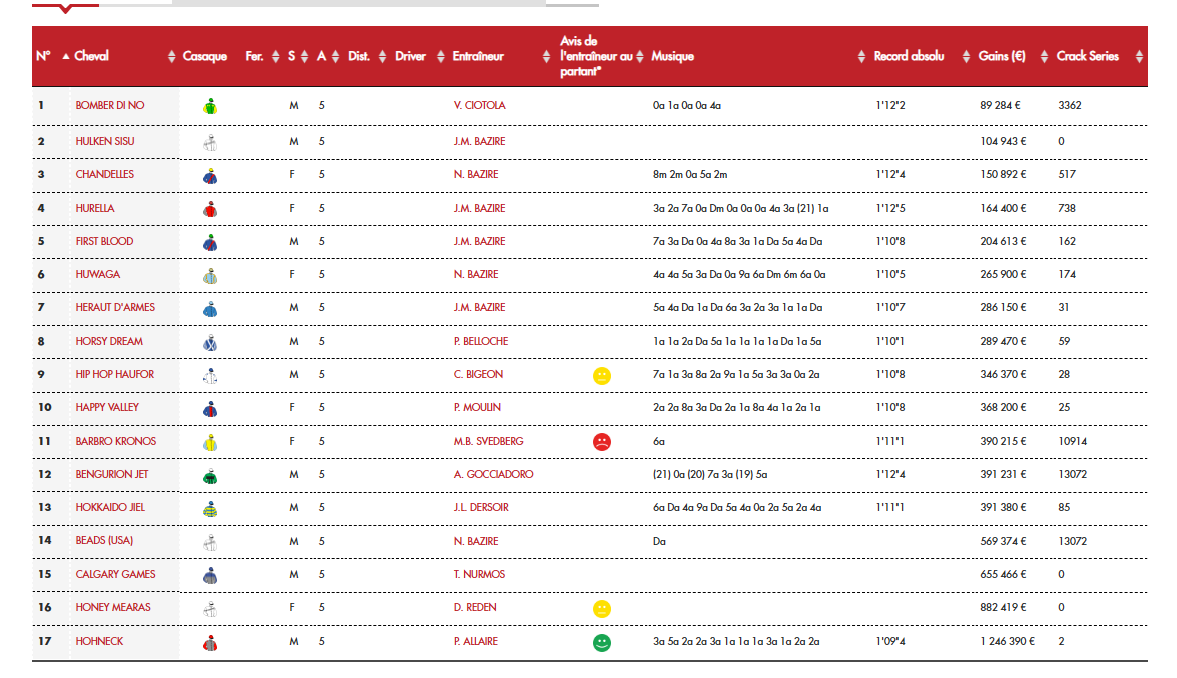Open horse BENGURION JET page
The width and height of the screenshot is (1177, 678).
(x=112, y=475)
